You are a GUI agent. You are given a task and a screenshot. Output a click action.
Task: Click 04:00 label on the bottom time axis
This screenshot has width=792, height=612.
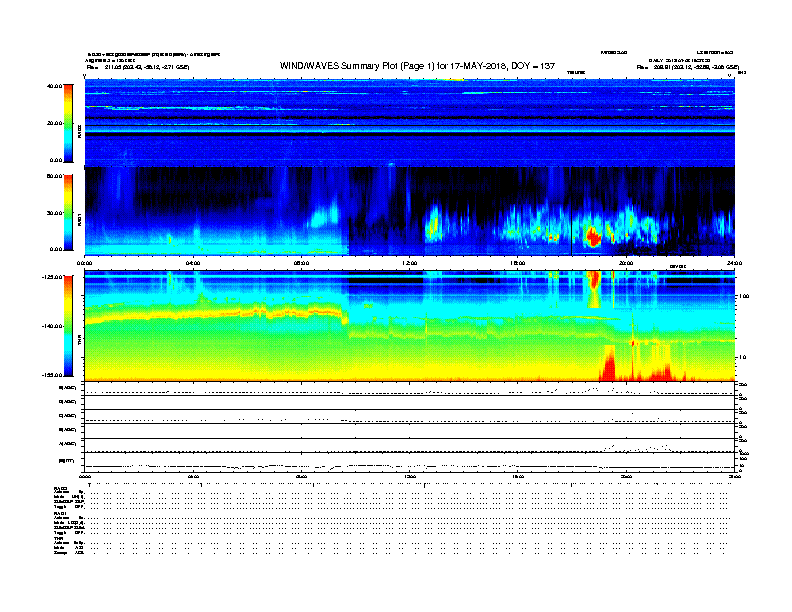[193, 476]
